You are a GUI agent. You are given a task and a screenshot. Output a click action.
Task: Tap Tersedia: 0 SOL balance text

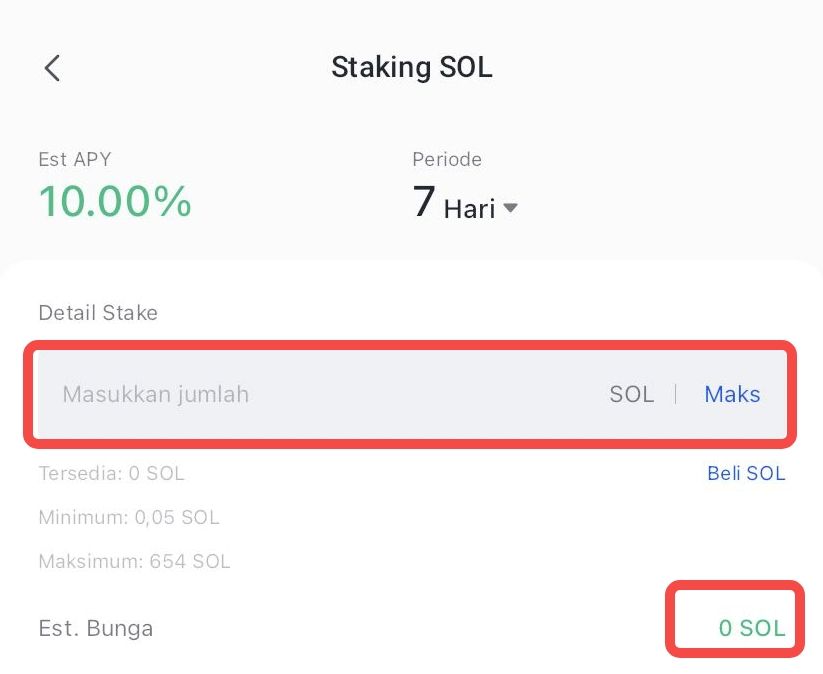(x=112, y=473)
